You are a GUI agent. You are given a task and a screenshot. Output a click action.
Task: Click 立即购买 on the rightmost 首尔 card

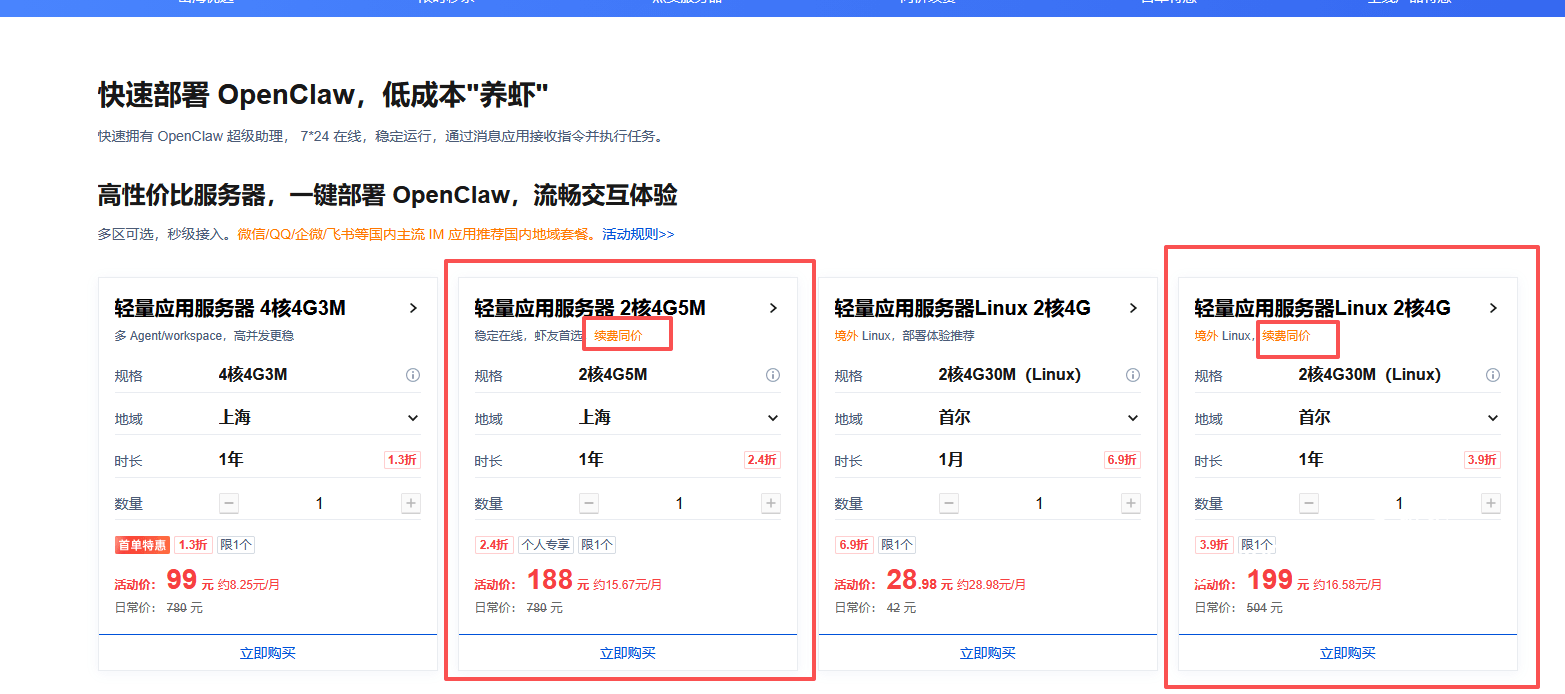coord(1347,652)
